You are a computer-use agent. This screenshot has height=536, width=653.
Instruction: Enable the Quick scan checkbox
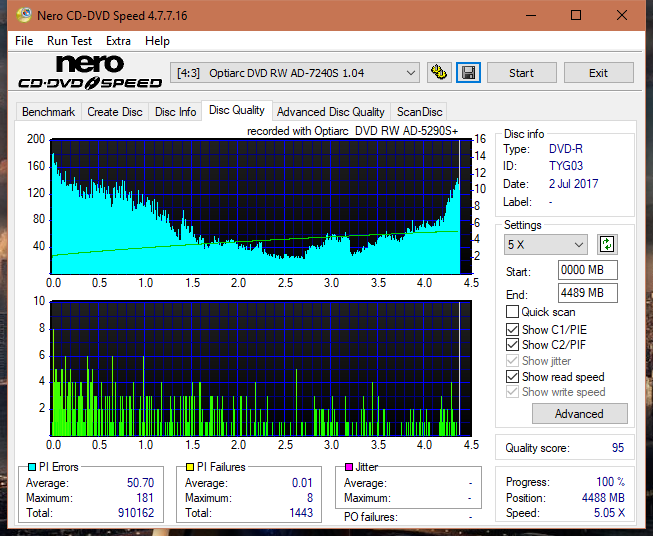(512, 312)
